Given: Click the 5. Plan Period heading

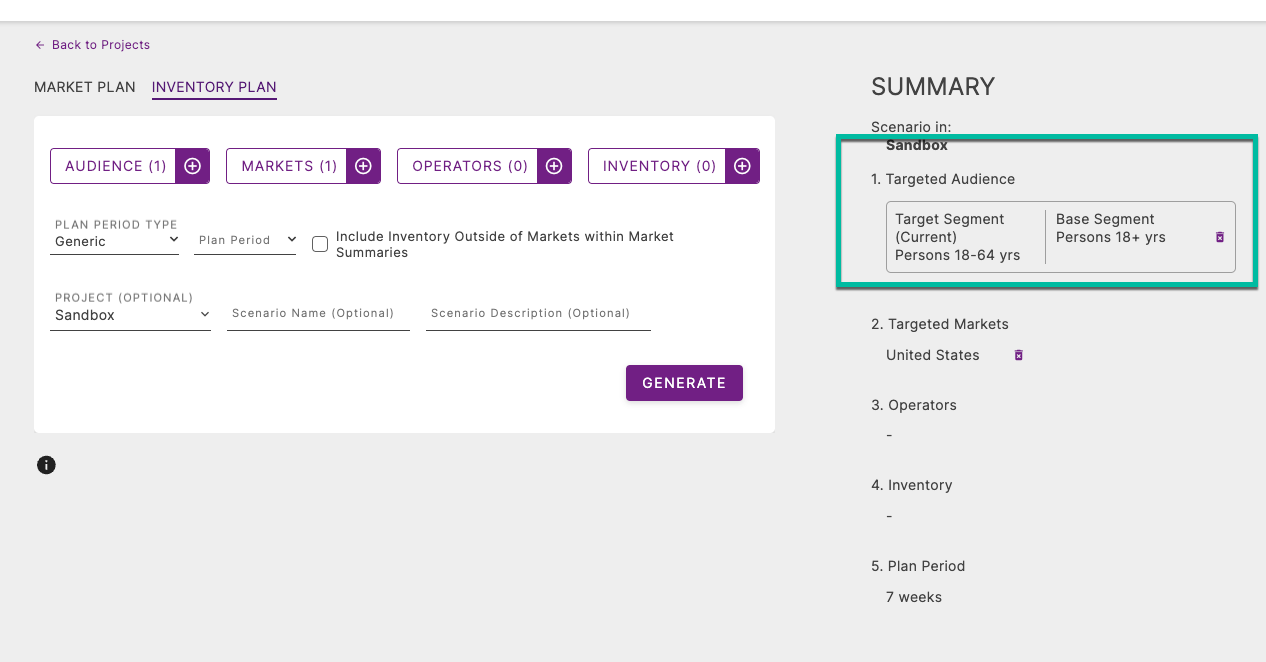Looking at the screenshot, I should pyautogui.click(x=918, y=566).
